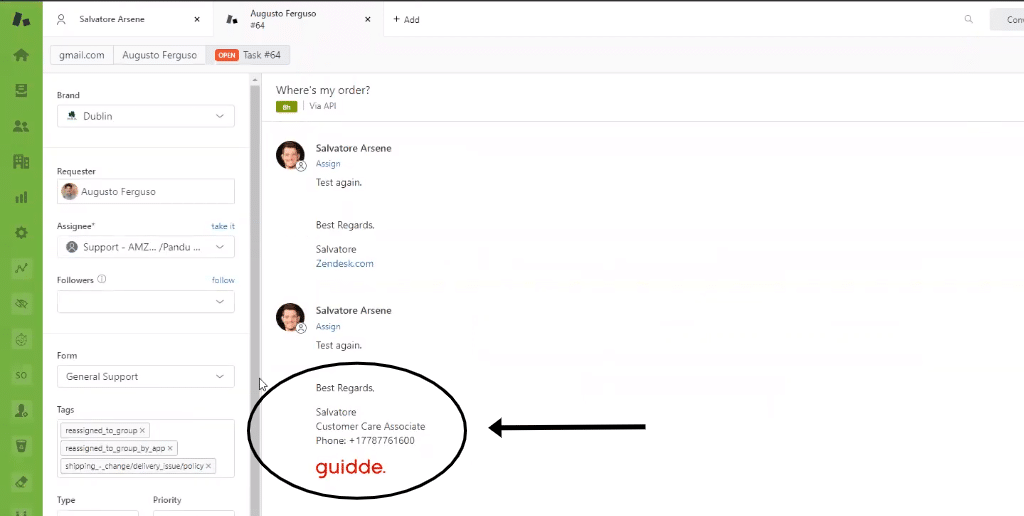
Task: Click the crossed-eye icon in sidebar
Action: tap(22, 304)
